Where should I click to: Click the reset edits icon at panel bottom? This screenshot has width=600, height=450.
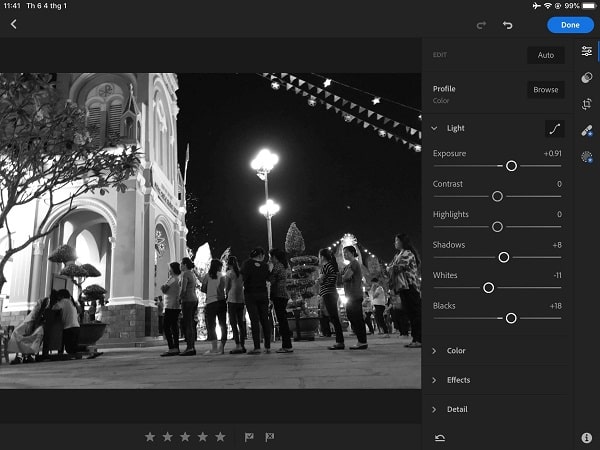point(440,437)
